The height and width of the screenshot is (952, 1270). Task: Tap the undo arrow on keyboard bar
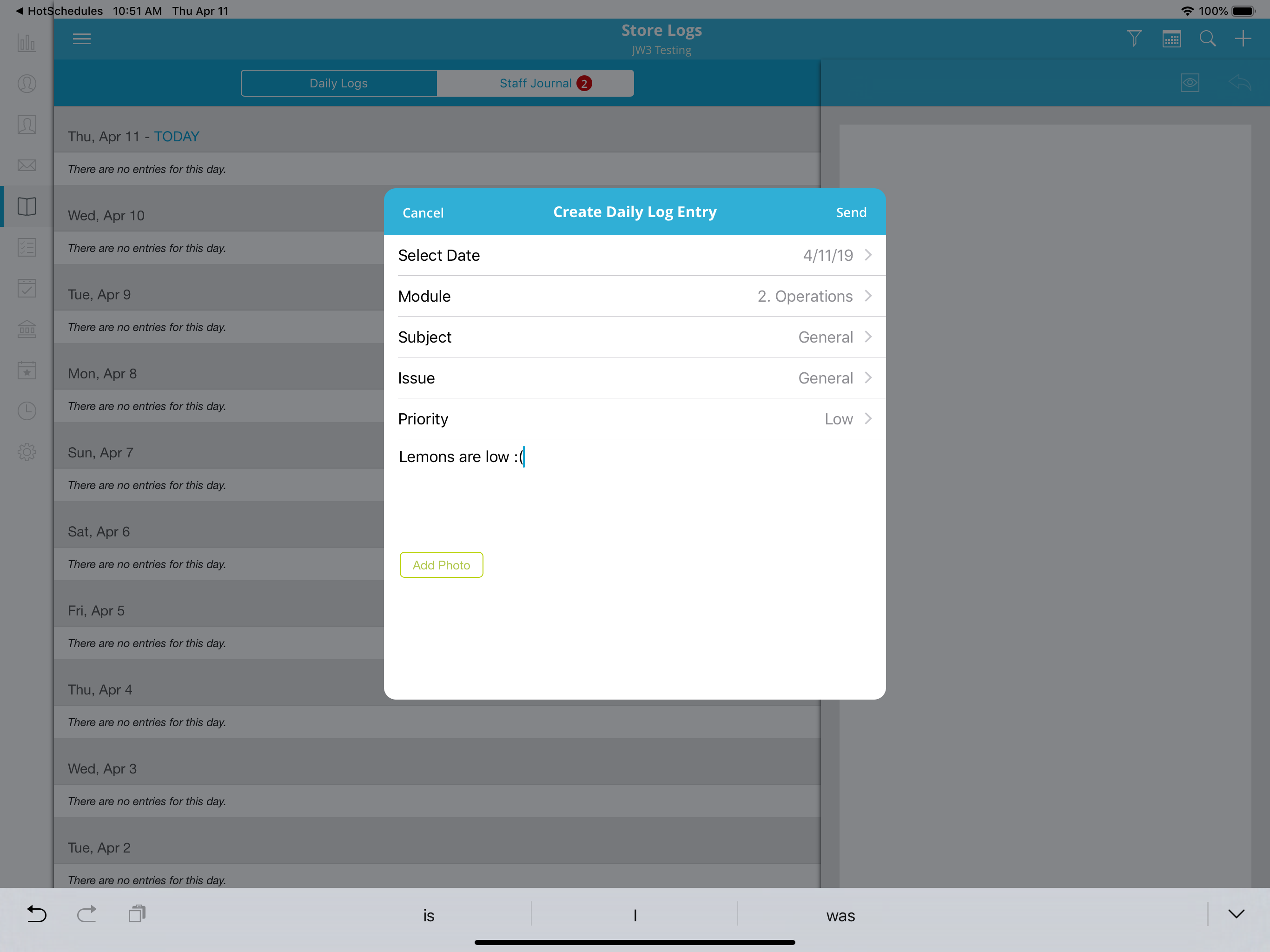[37, 914]
